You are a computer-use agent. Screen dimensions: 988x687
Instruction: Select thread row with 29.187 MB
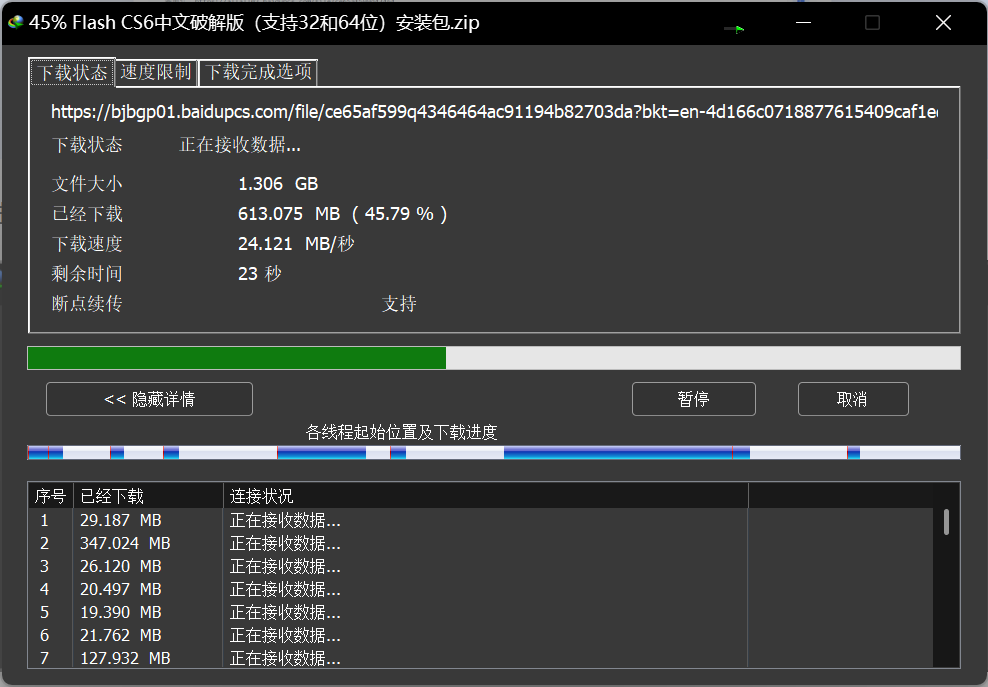[x=481, y=521]
